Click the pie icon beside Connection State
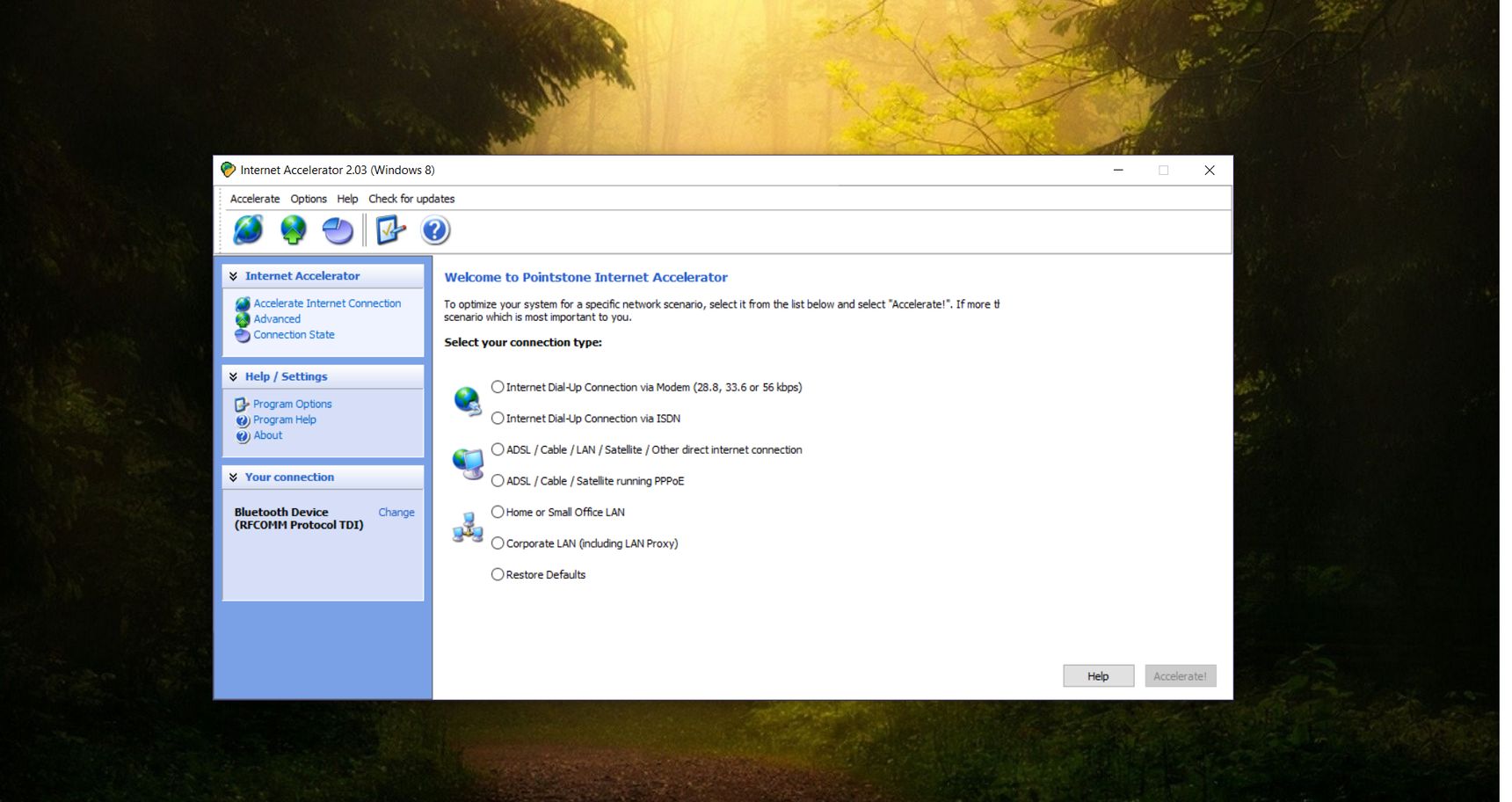This screenshot has height=802, width=1512. 243,335
